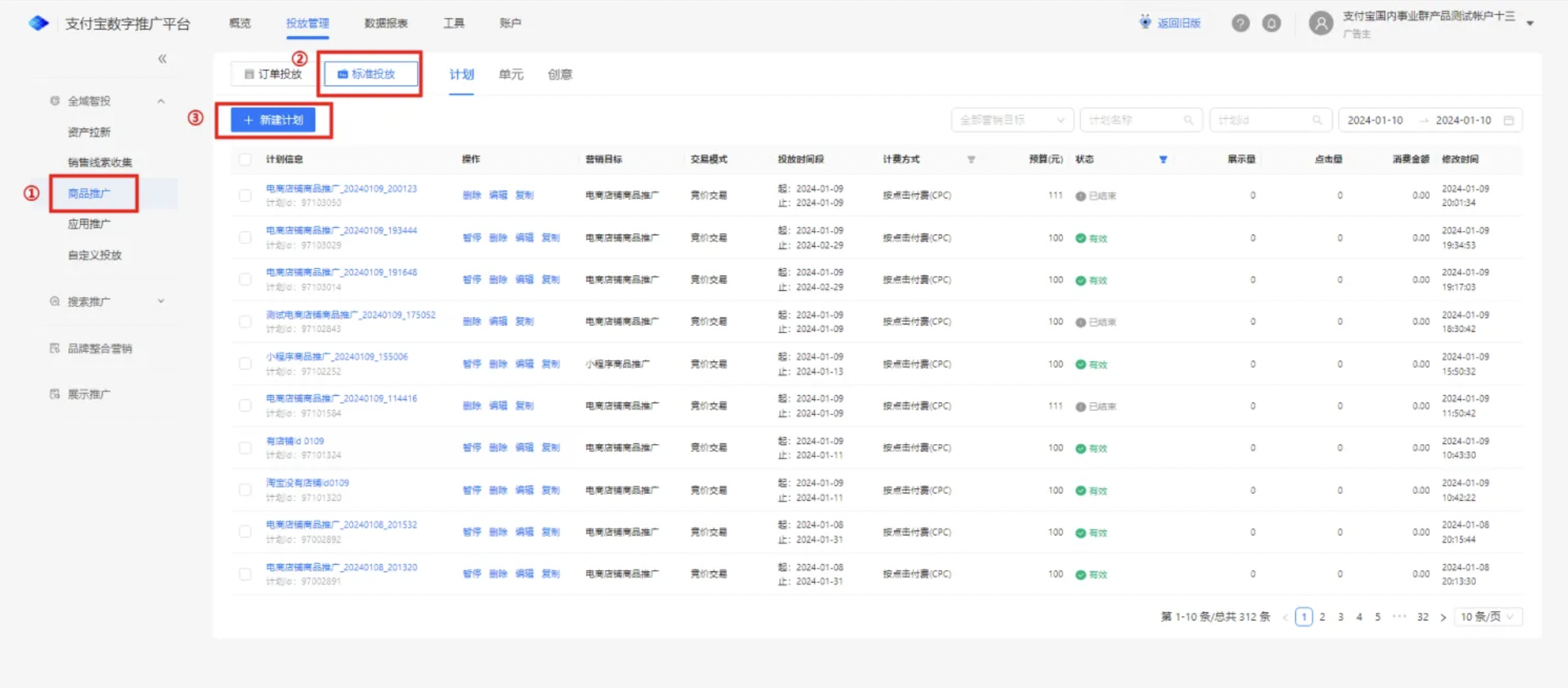Switch to the 创意 tab
1568x688 pixels.
point(560,74)
